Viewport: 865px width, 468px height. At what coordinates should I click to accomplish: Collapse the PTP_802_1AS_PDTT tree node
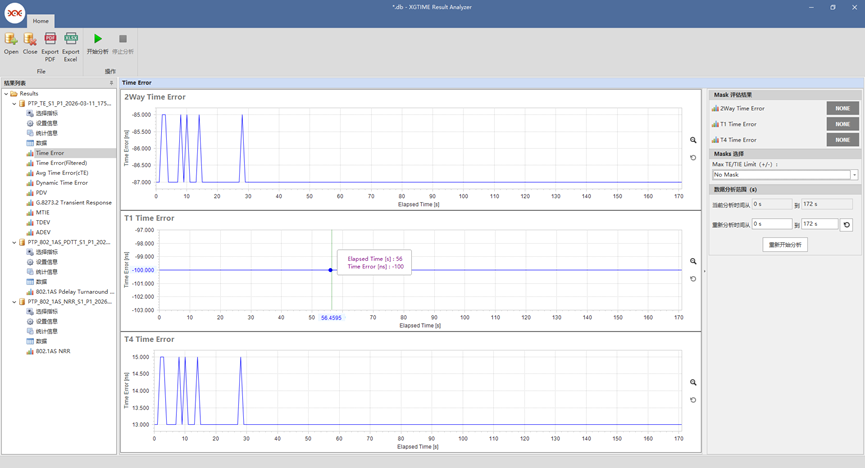point(14,242)
